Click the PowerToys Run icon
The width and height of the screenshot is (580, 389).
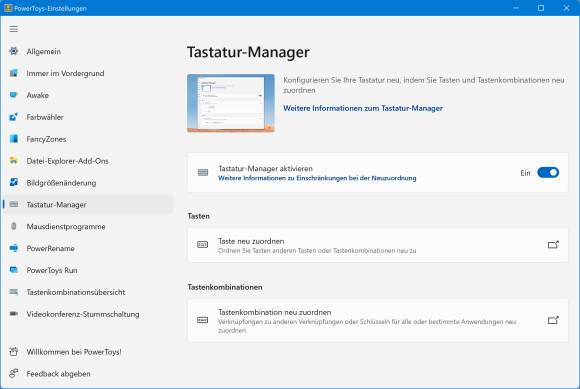click(14, 270)
